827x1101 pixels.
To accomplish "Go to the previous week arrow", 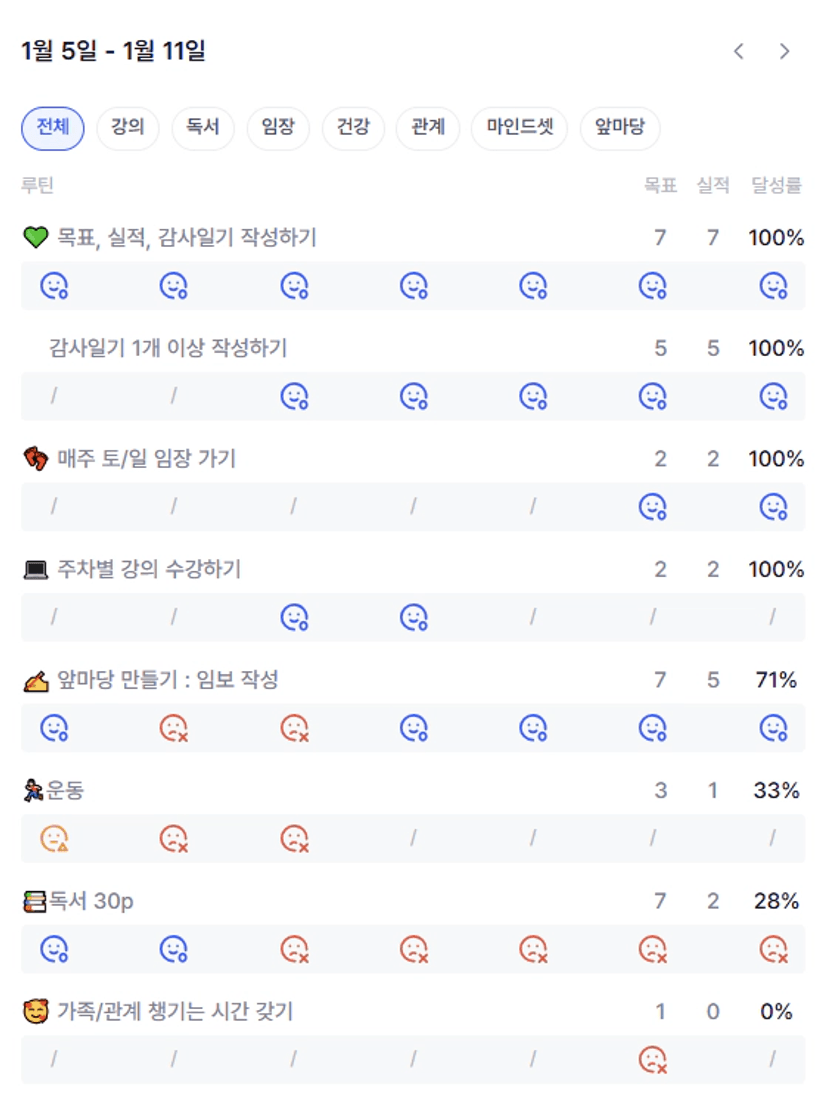I will click(739, 51).
